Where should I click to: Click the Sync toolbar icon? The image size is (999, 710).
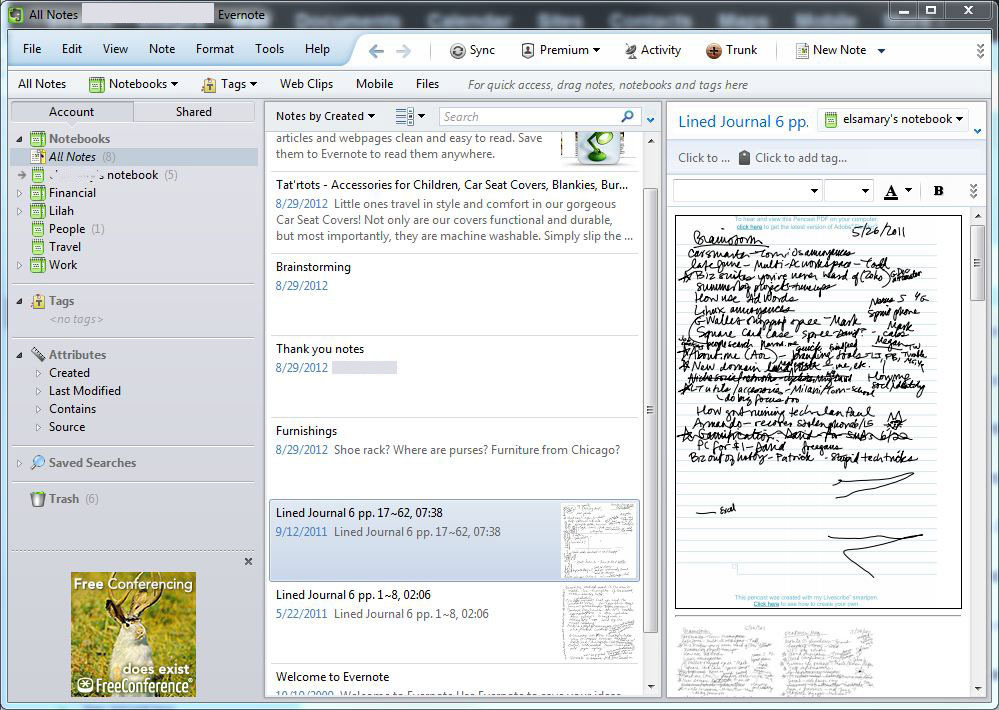458,50
